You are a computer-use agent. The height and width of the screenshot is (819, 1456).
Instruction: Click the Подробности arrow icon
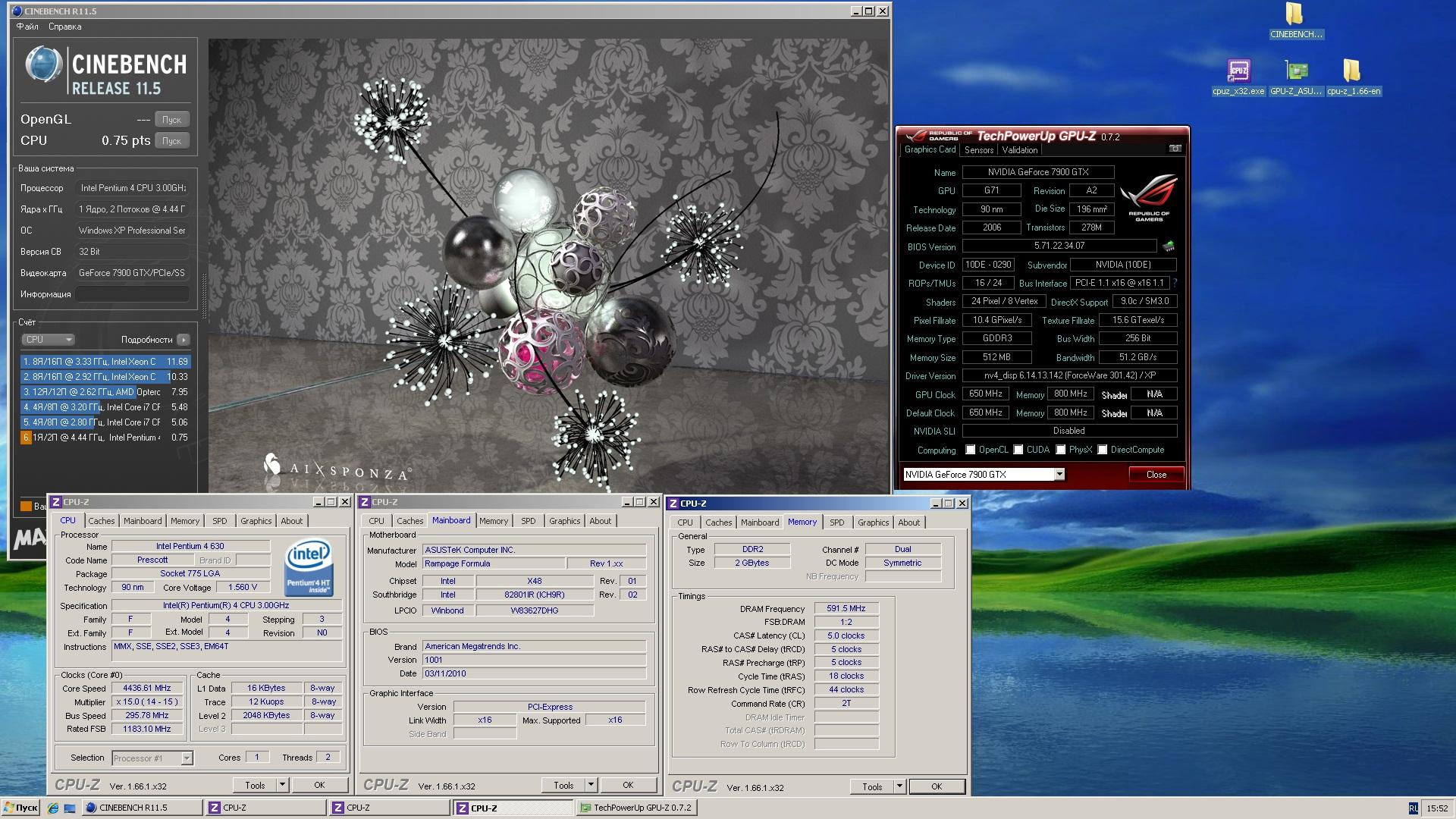point(183,340)
